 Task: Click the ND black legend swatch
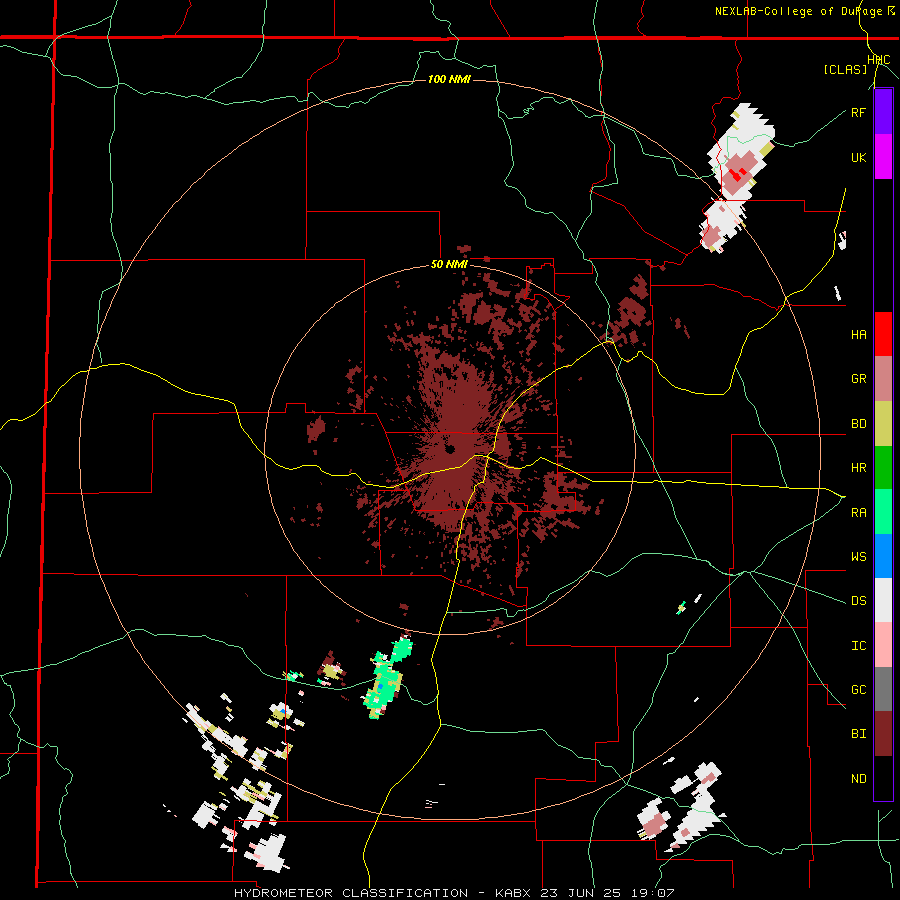click(883, 778)
